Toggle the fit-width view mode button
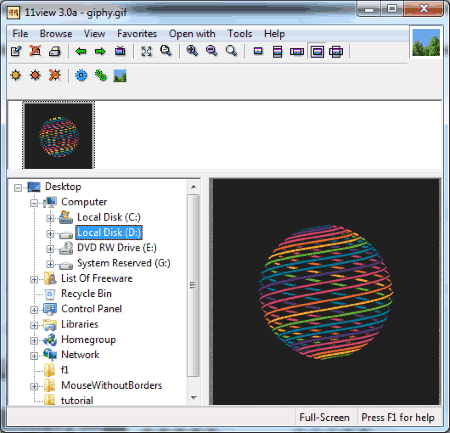450x433 pixels. (x=297, y=52)
